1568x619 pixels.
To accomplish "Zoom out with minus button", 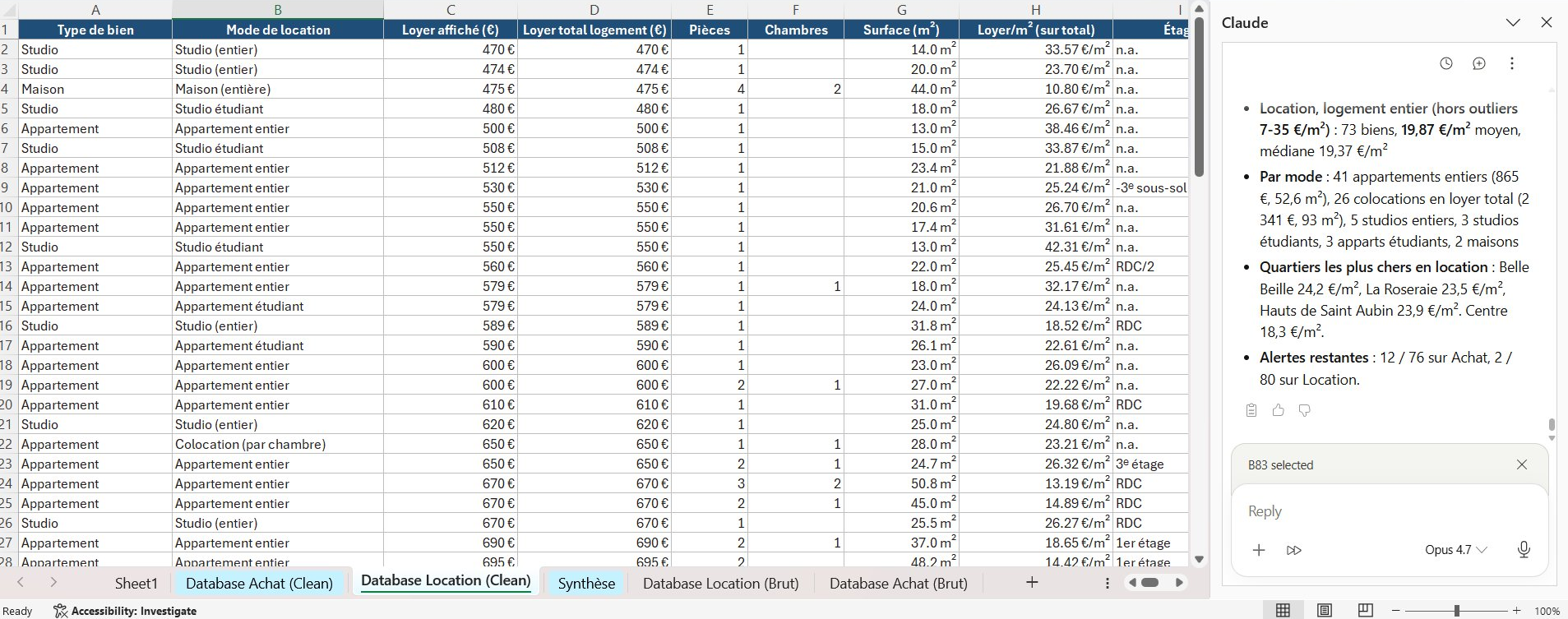I will pyautogui.click(x=1395, y=611).
